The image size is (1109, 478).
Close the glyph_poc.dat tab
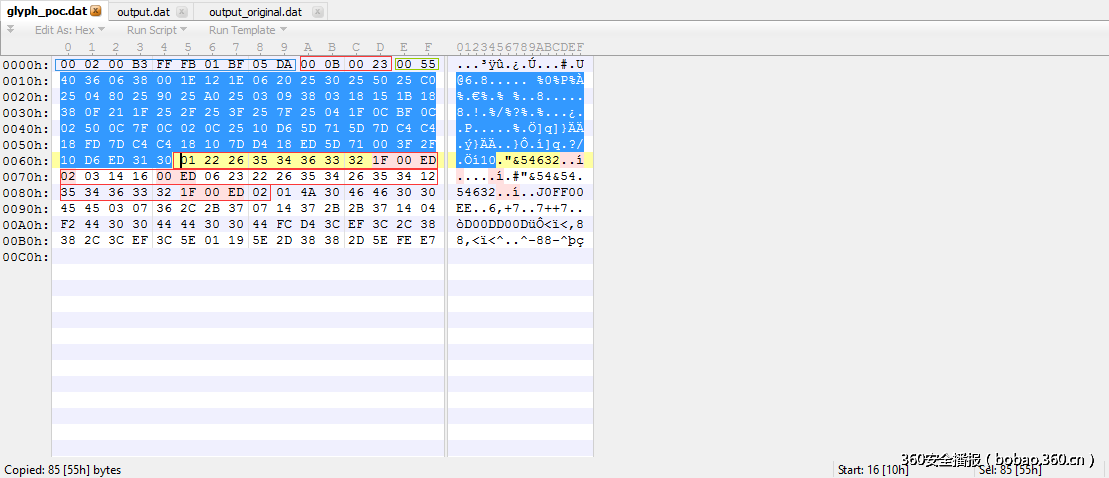click(x=96, y=12)
